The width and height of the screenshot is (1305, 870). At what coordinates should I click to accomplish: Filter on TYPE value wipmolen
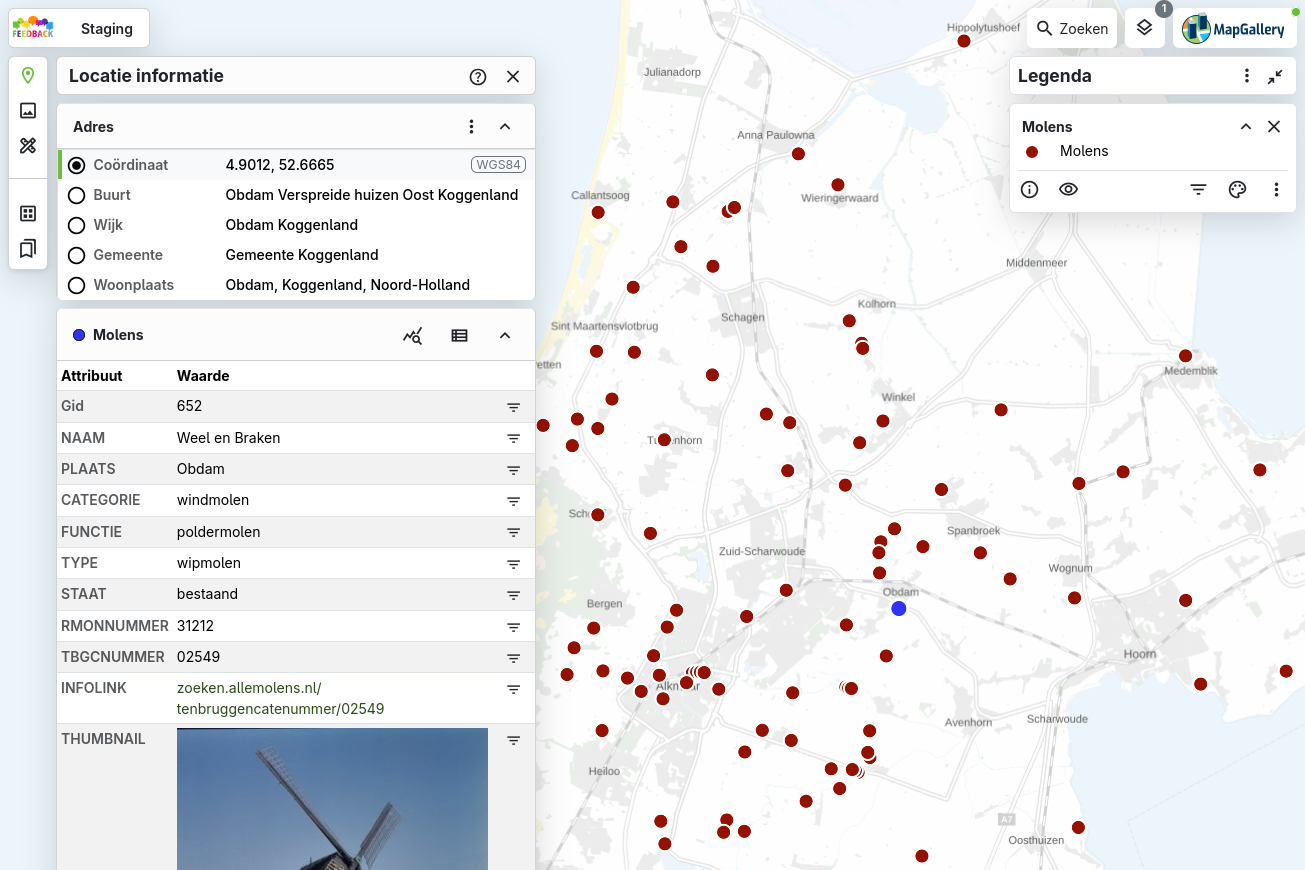513,564
